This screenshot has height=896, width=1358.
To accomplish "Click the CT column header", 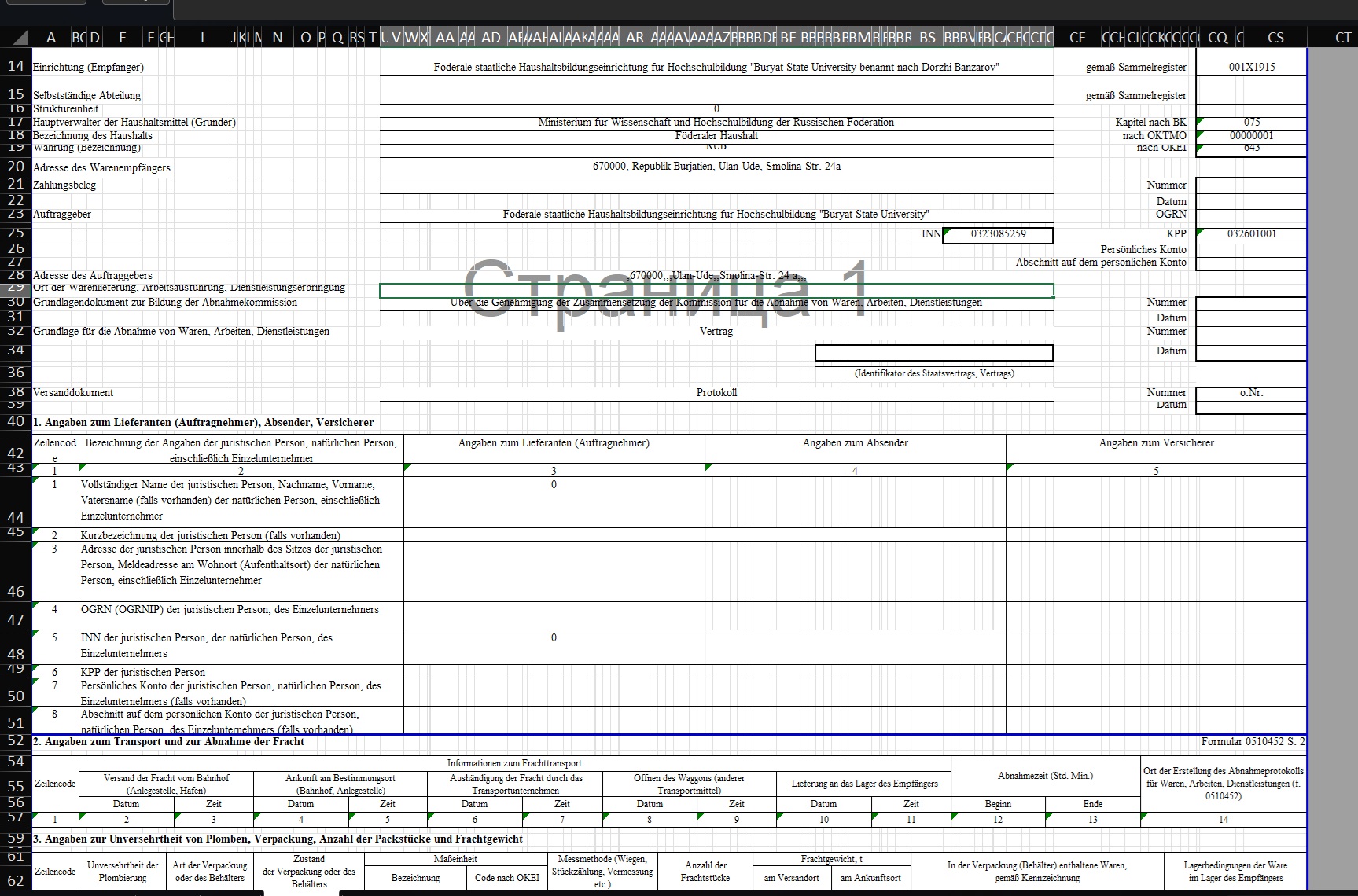I will point(1343,37).
